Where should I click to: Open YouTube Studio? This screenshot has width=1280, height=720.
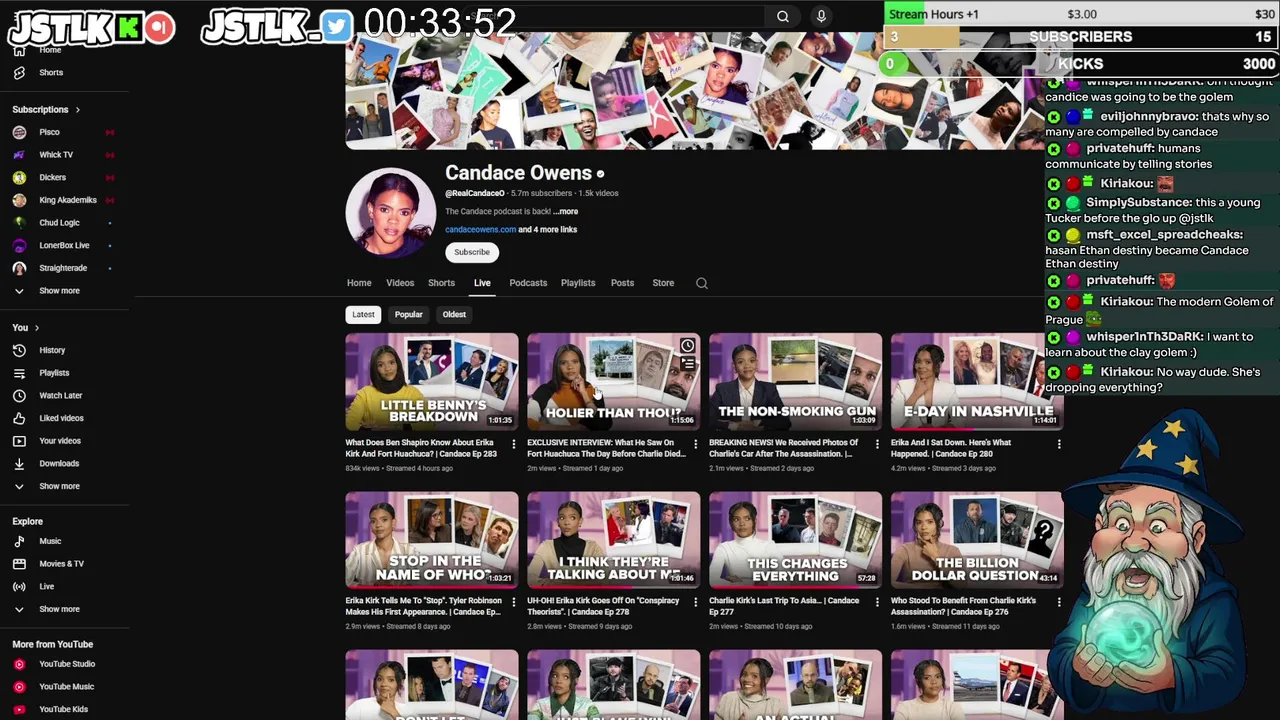[67, 664]
